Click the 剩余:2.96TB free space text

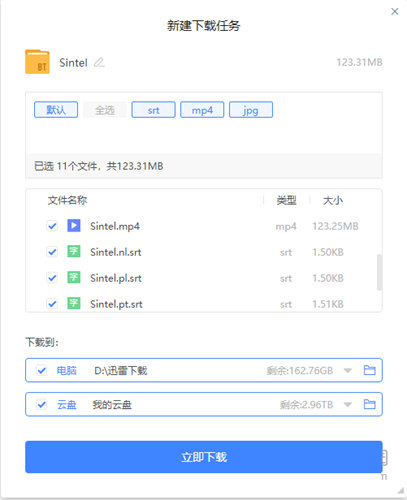(x=306, y=405)
